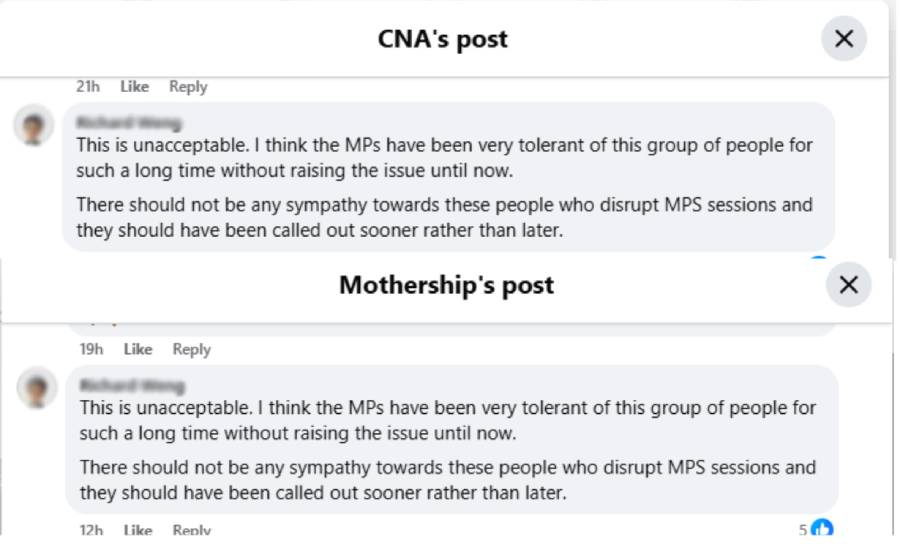Close the CNA's post dialog
Viewport: 900px width, 544px height.
(x=843, y=39)
